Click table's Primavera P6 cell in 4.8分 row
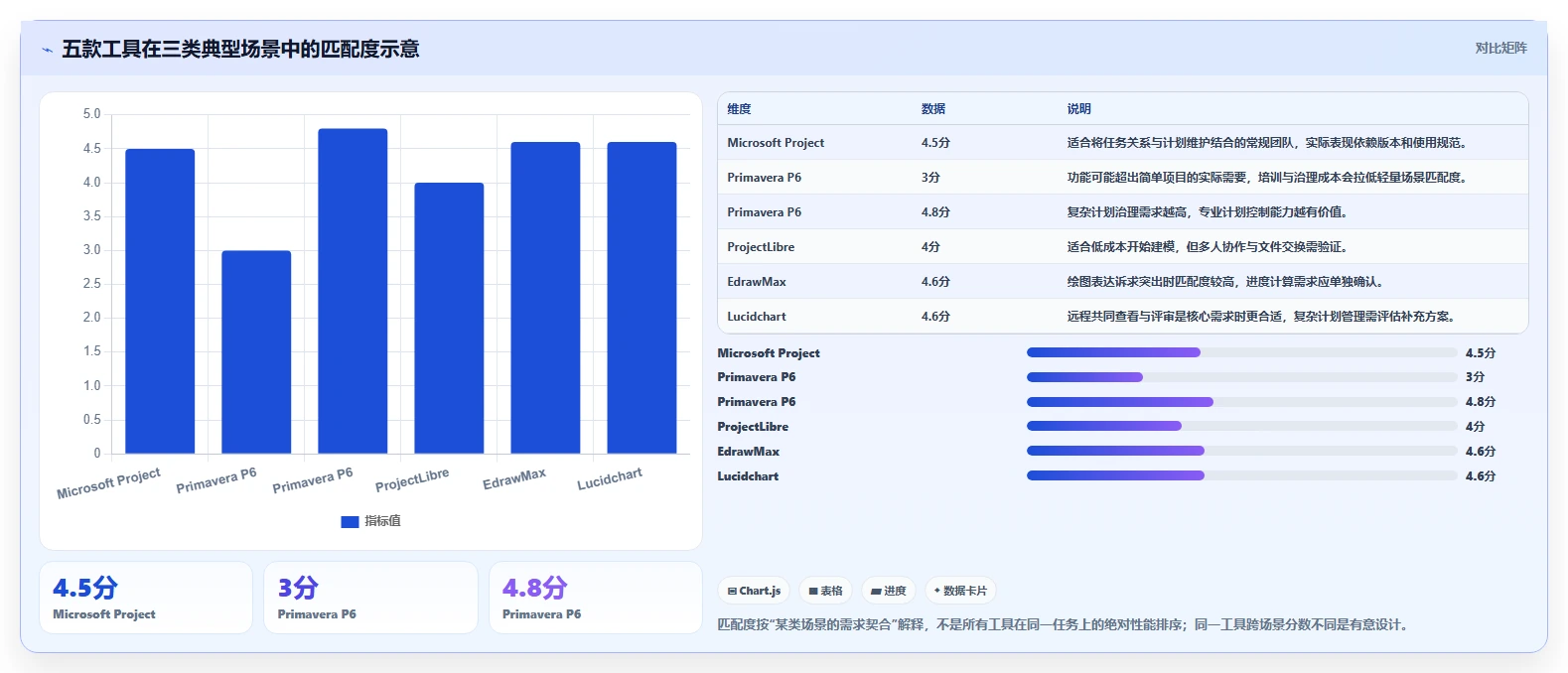Screen dimensions: 1568x673 click(764, 212)
